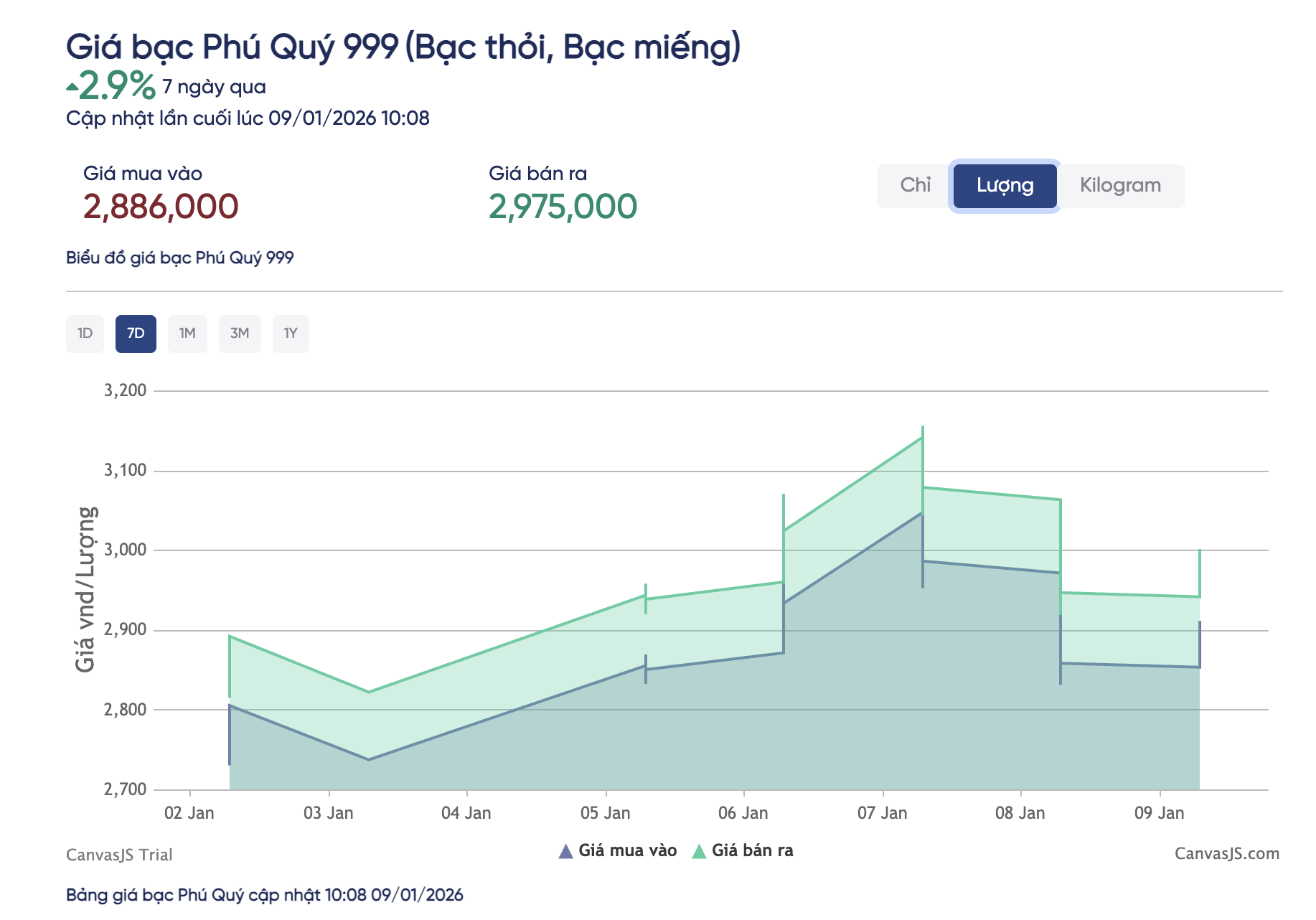Select the Chỉ unit option

tap(915, 185)
